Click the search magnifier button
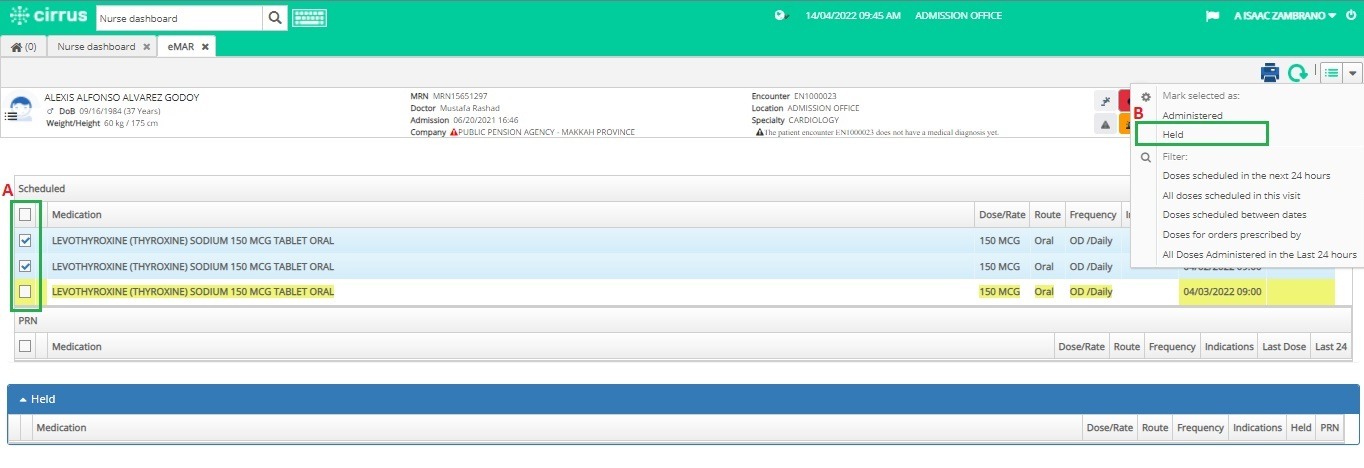 click(275, 17)
